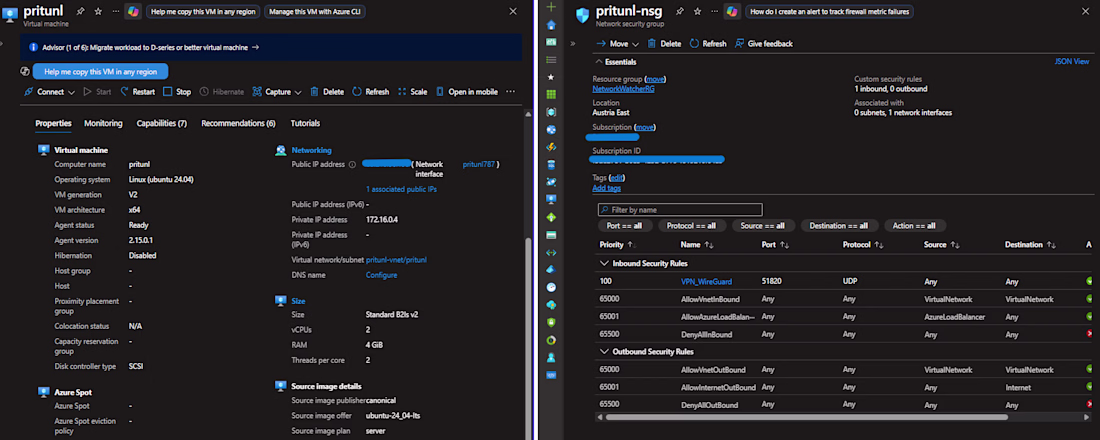
Task: Open the pritunl787 network interface link
Action: coord(479,164)
